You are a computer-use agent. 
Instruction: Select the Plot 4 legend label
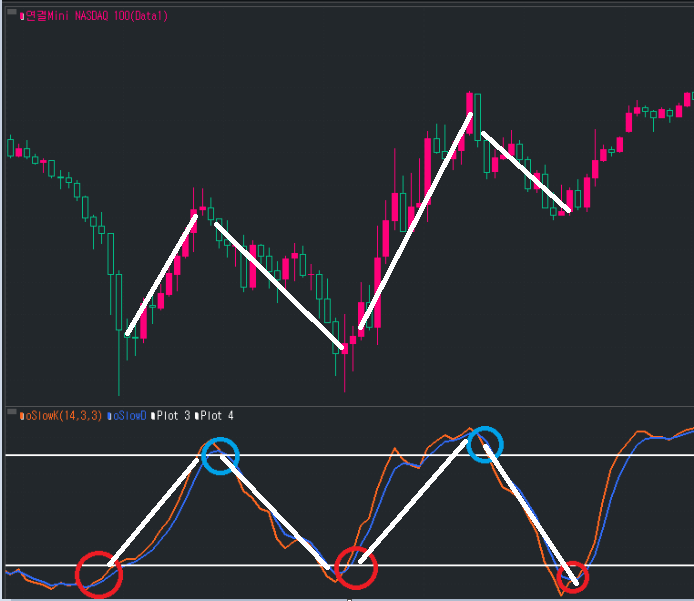(217, 416)
